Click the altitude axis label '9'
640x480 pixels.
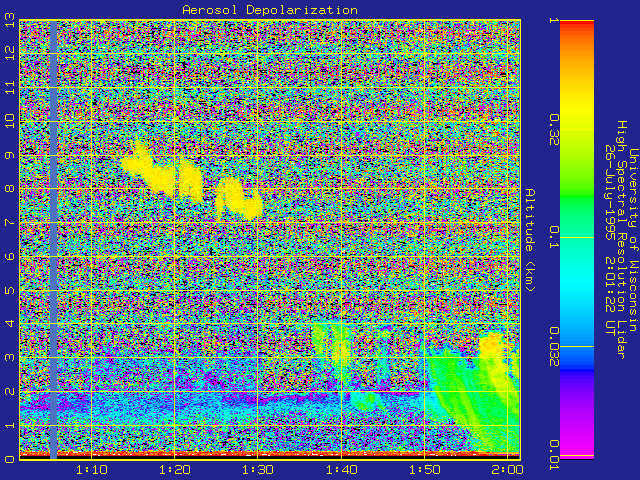[10, 155]
